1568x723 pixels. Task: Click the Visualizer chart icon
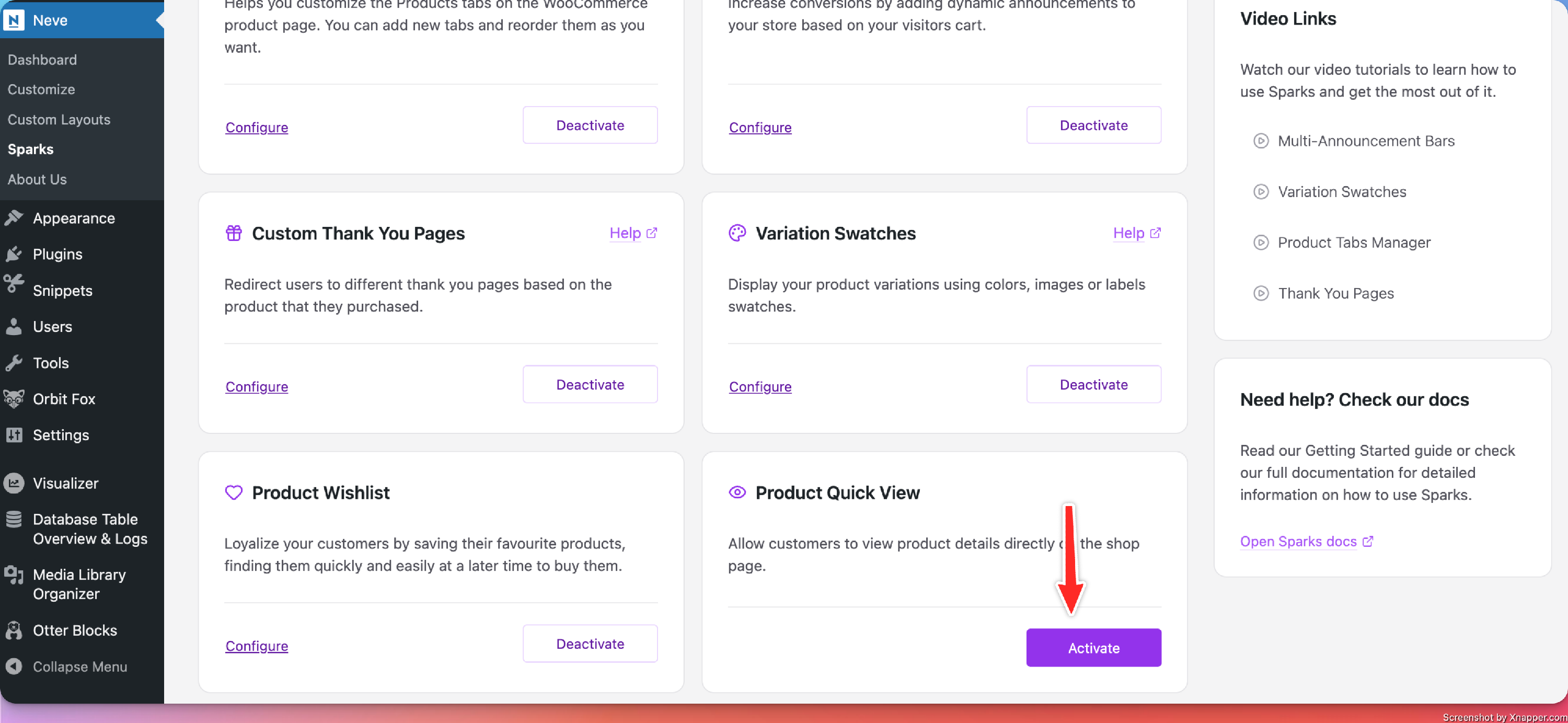(x=14, y=483)
